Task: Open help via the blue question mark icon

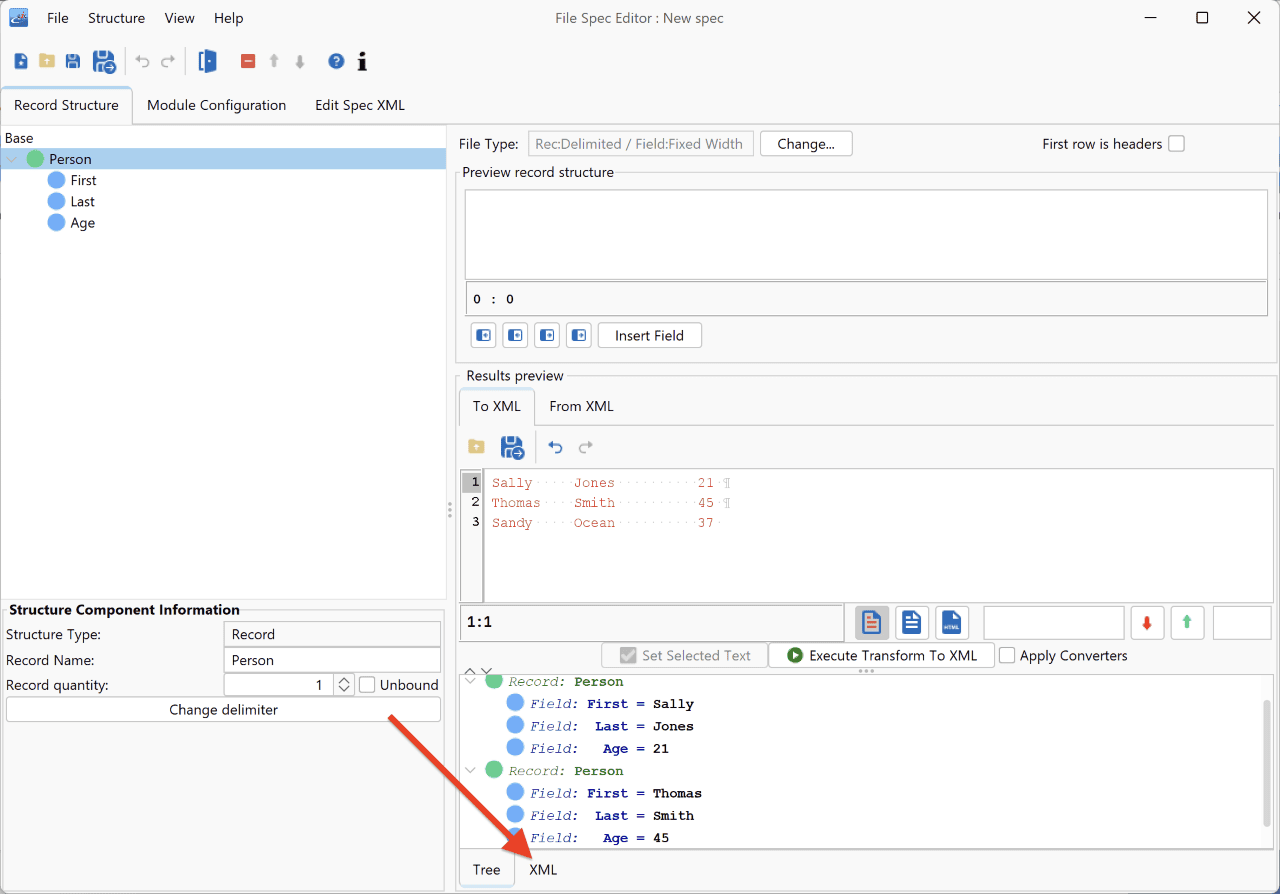Action: [x=336, y=62]
